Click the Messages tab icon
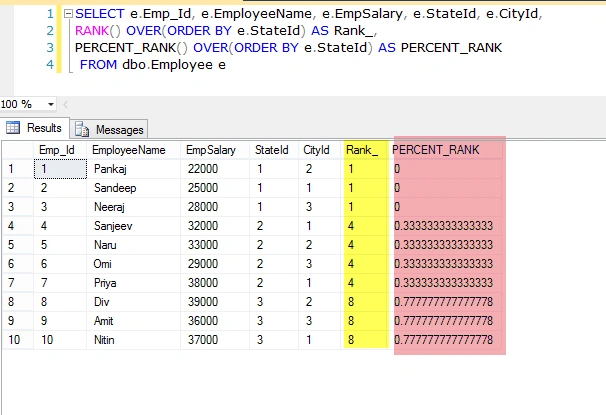 [x=82, y=129]
